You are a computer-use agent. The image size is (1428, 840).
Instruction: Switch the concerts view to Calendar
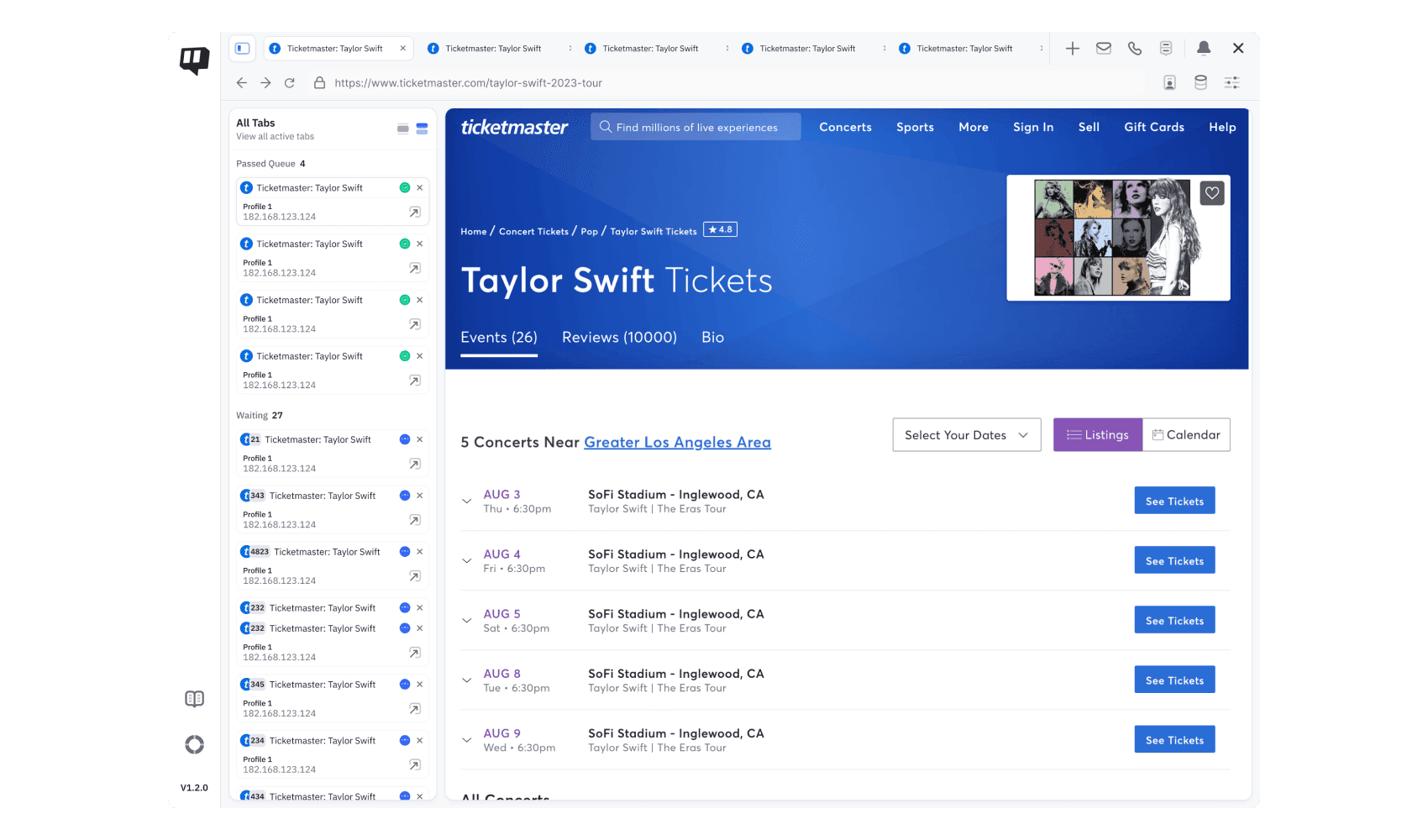coord(1186,435)
